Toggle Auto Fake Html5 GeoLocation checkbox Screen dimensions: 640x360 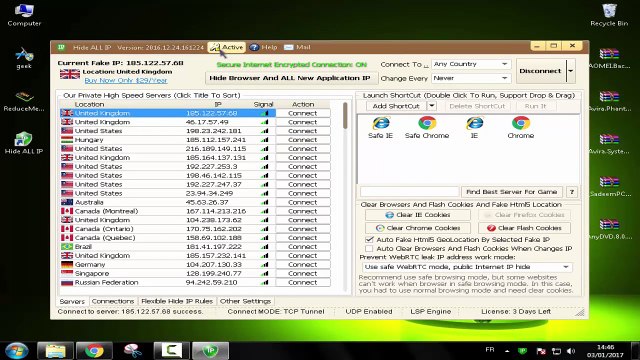coord(369,240)
